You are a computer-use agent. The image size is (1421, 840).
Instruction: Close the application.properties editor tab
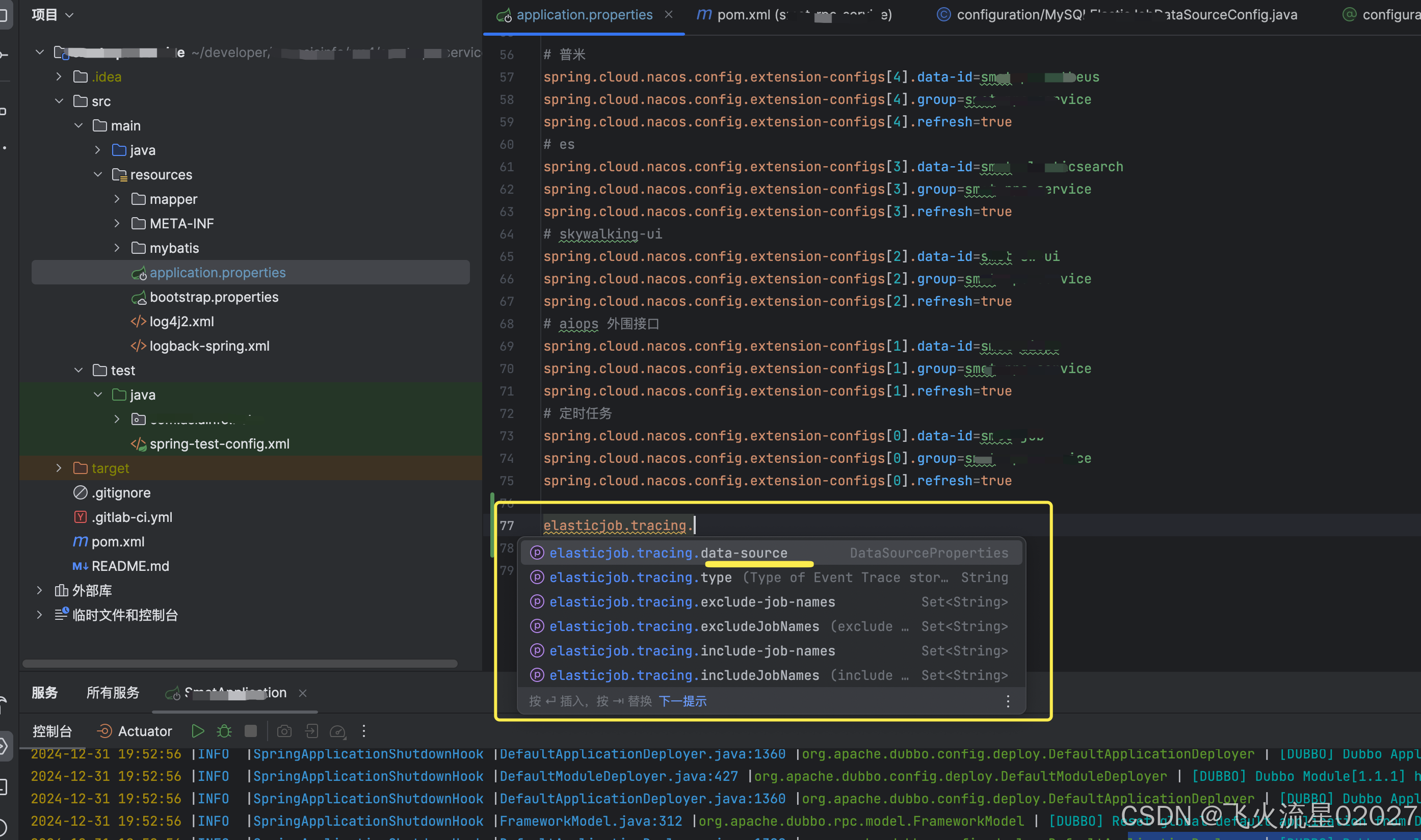pyautogui.click(x=668, y=15)
